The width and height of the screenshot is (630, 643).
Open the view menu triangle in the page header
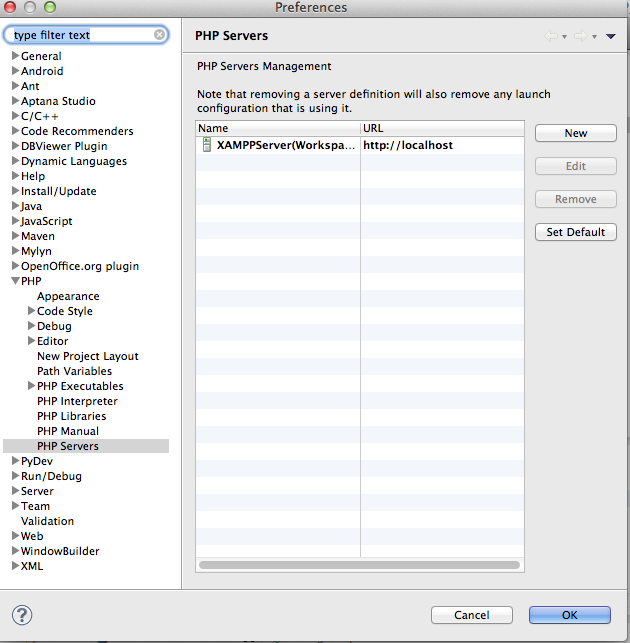[610, 36]
